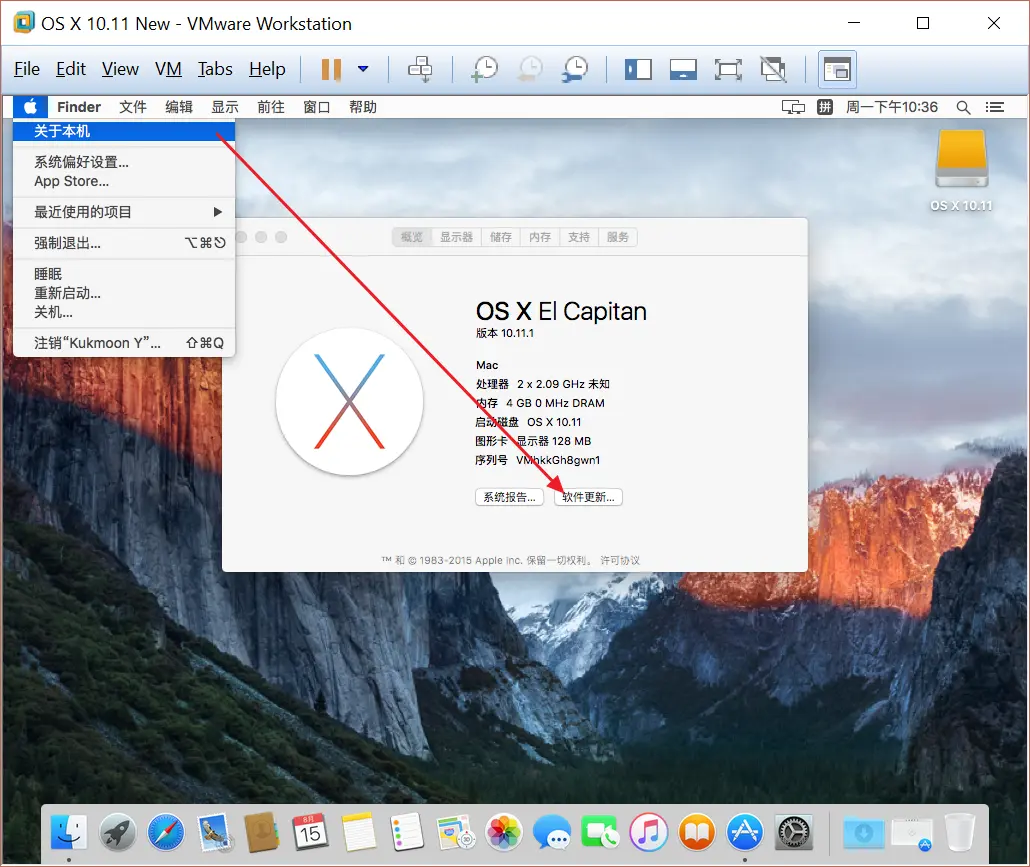Viewport: 1030px width, 867px height.
Task: Open Spotlight search in the menu bar
Action: pyautogui.click(x=963, y=107)
